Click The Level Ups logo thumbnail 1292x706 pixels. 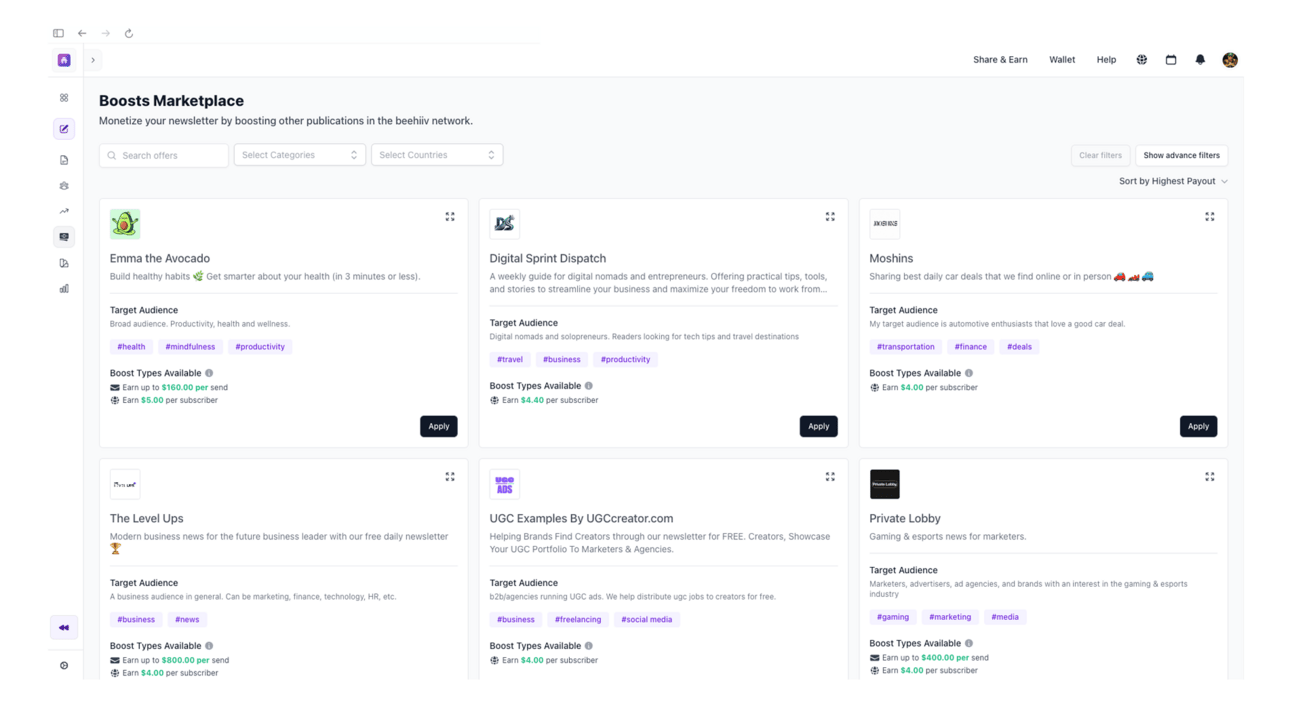[125, 484]
